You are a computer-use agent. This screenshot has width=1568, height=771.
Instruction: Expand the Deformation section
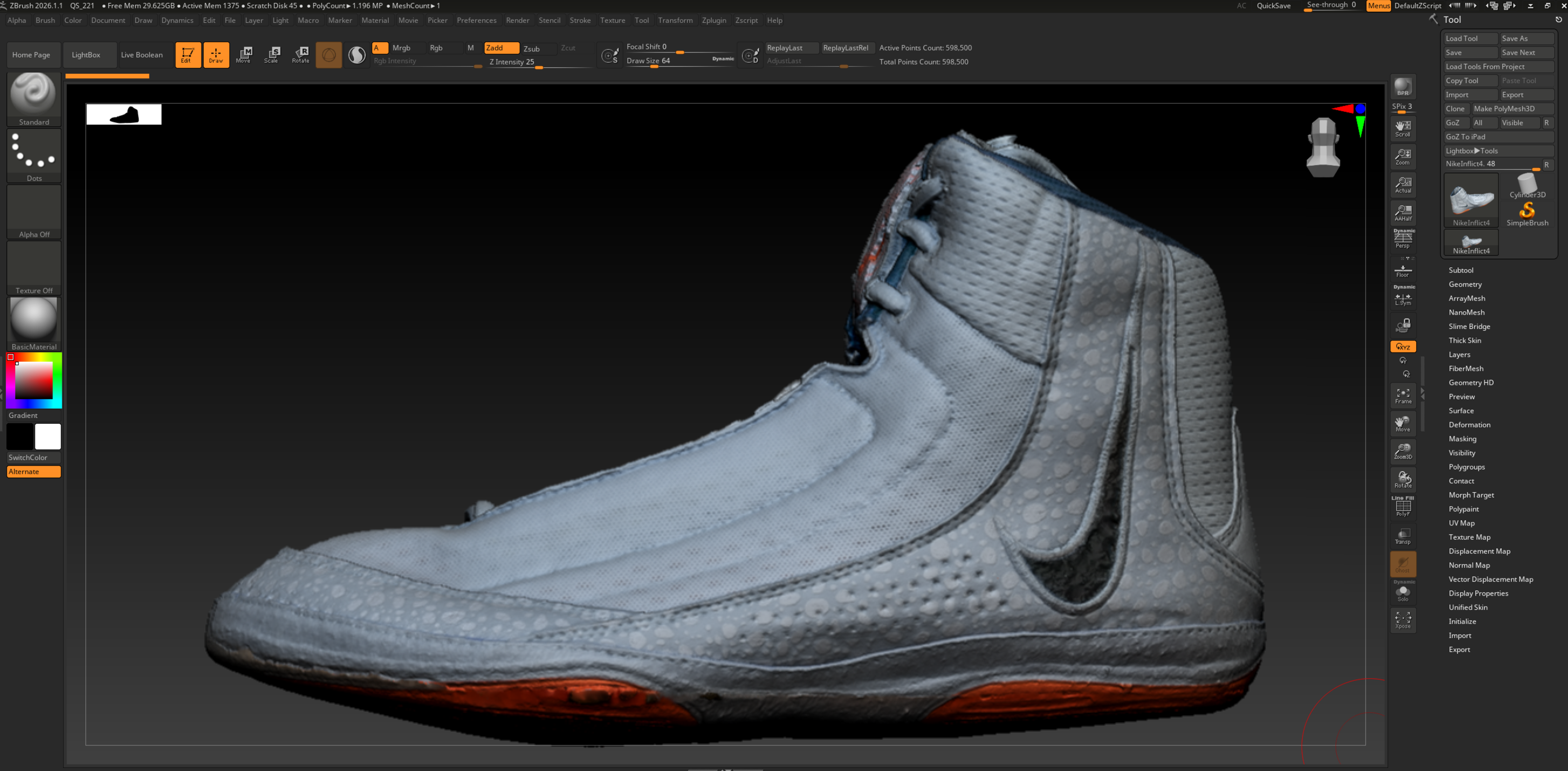point(1469,425)
